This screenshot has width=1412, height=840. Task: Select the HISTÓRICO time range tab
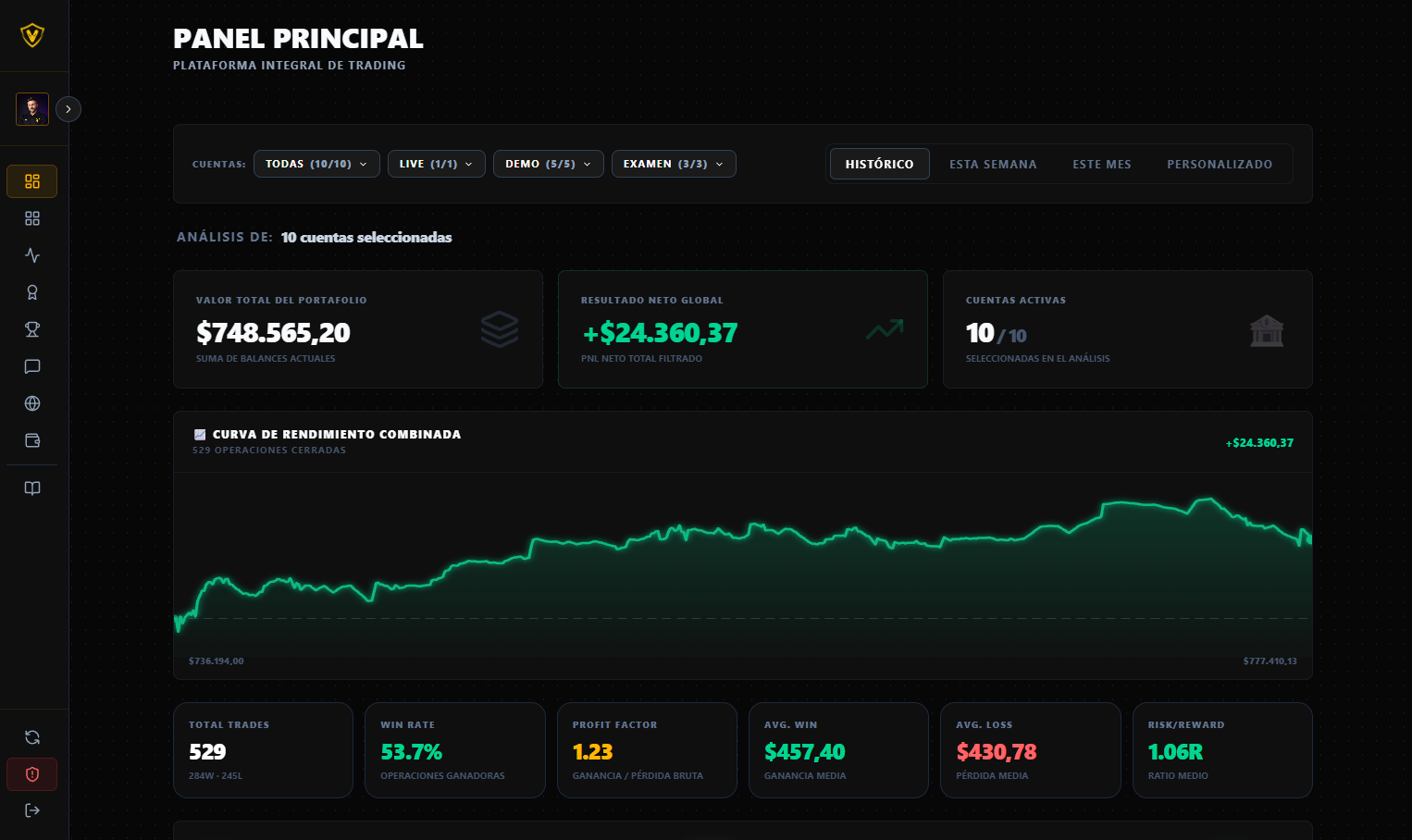[880, 164]
